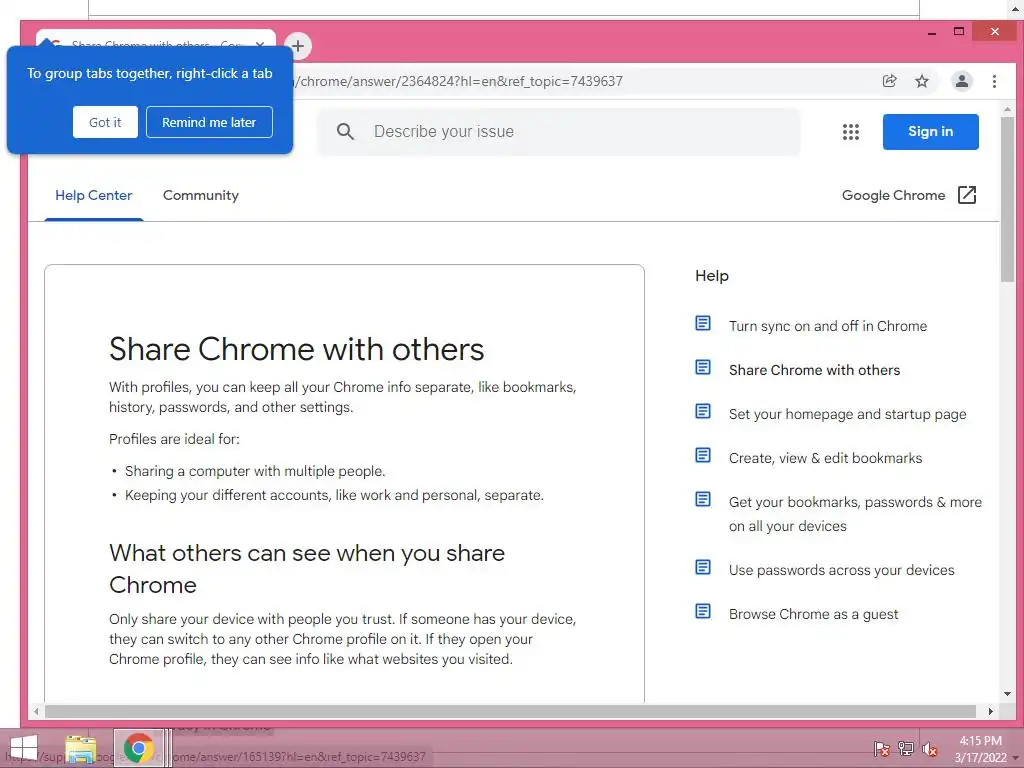The width and height of the screenshot is (1024, 768).
Task: Click the muted volume tray icon
Action: point(930,749)
